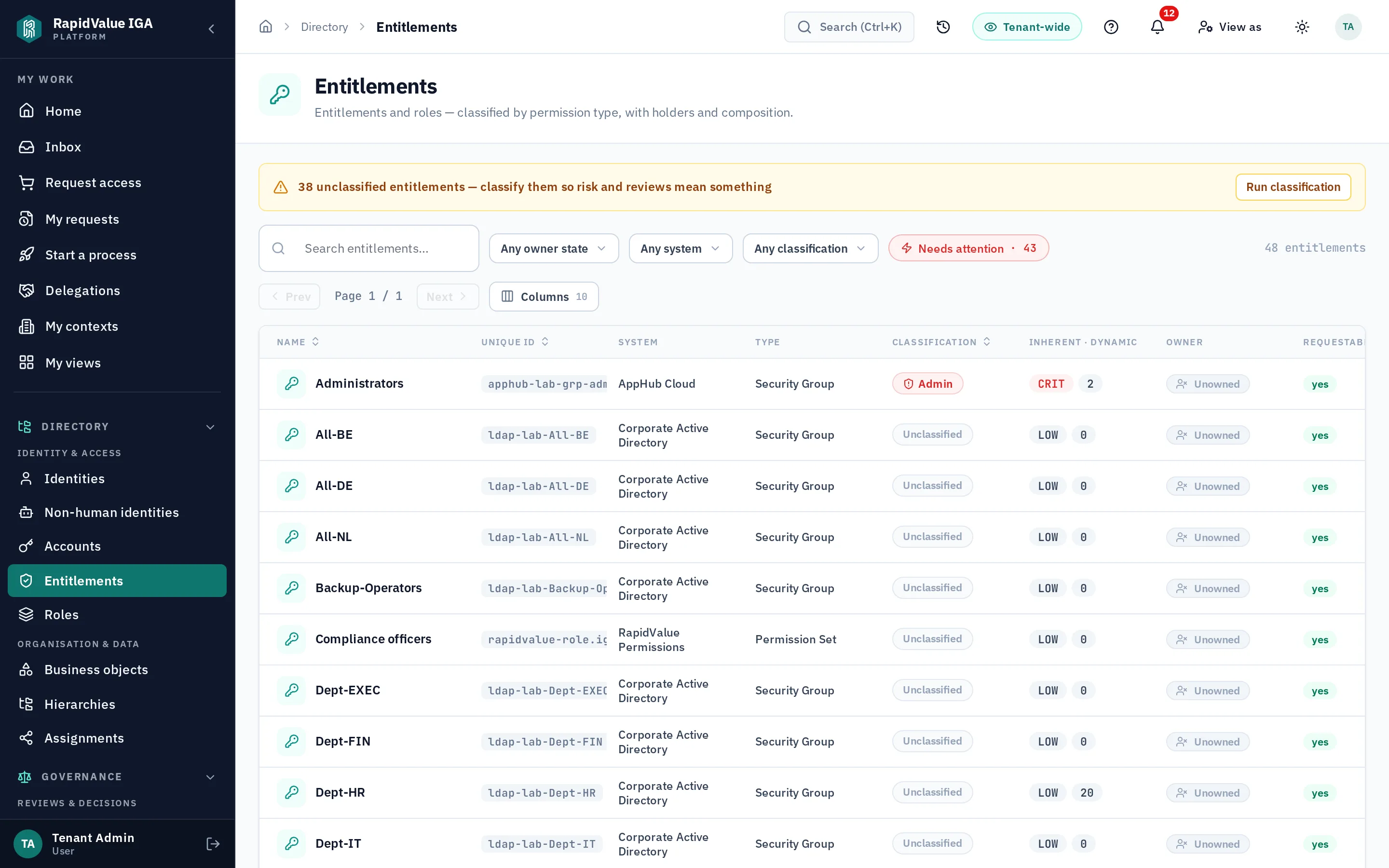1389x868 pixels.
Task: Click the Dept-EXEC entitlement name
Action: pyautogui.click(x=348, y=690)
